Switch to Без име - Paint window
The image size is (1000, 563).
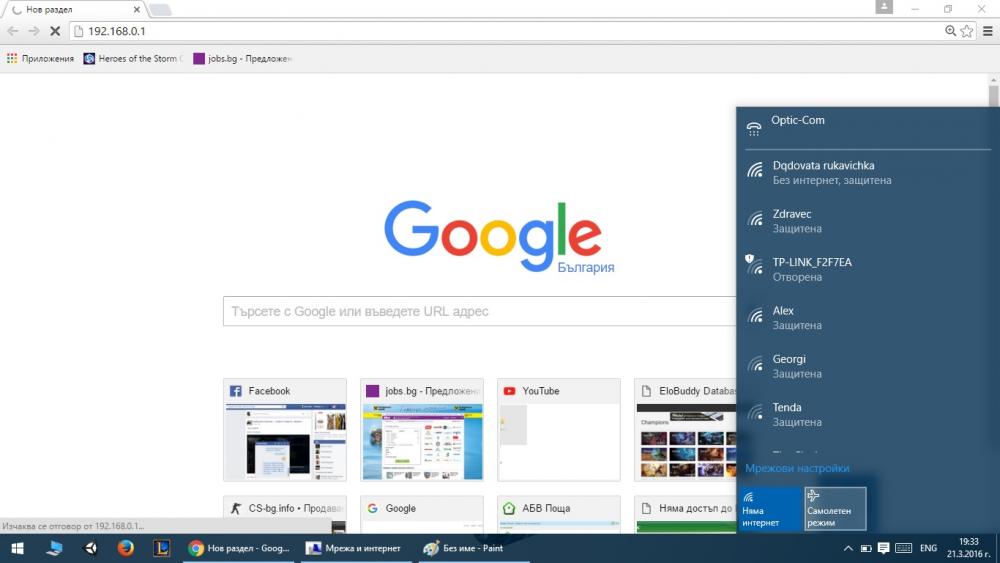(474, 548)
